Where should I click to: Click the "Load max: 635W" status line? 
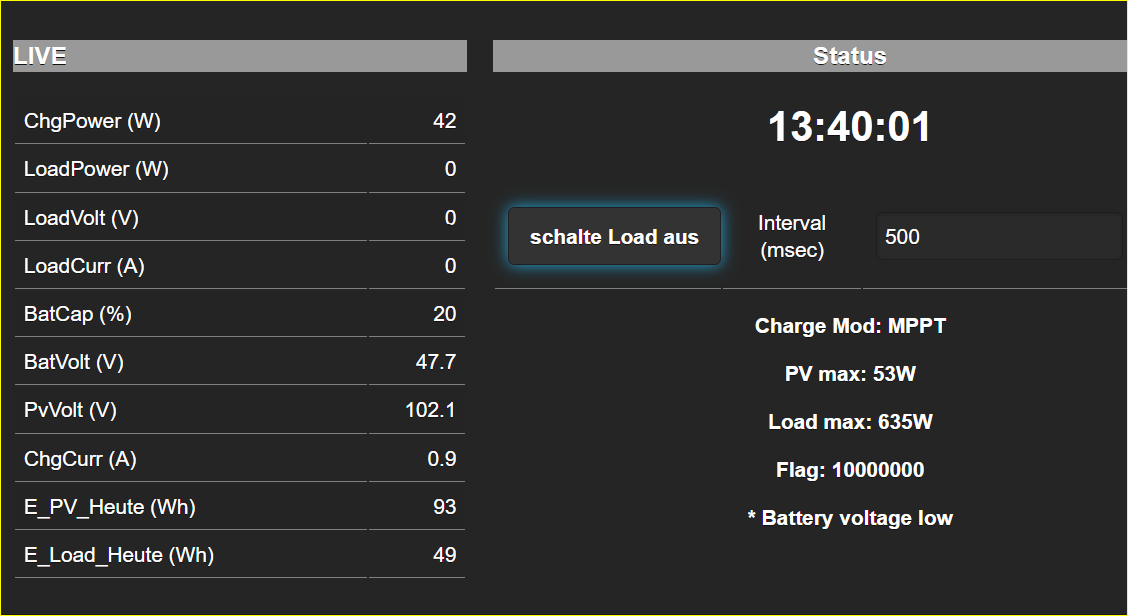(x=850, y=422)
